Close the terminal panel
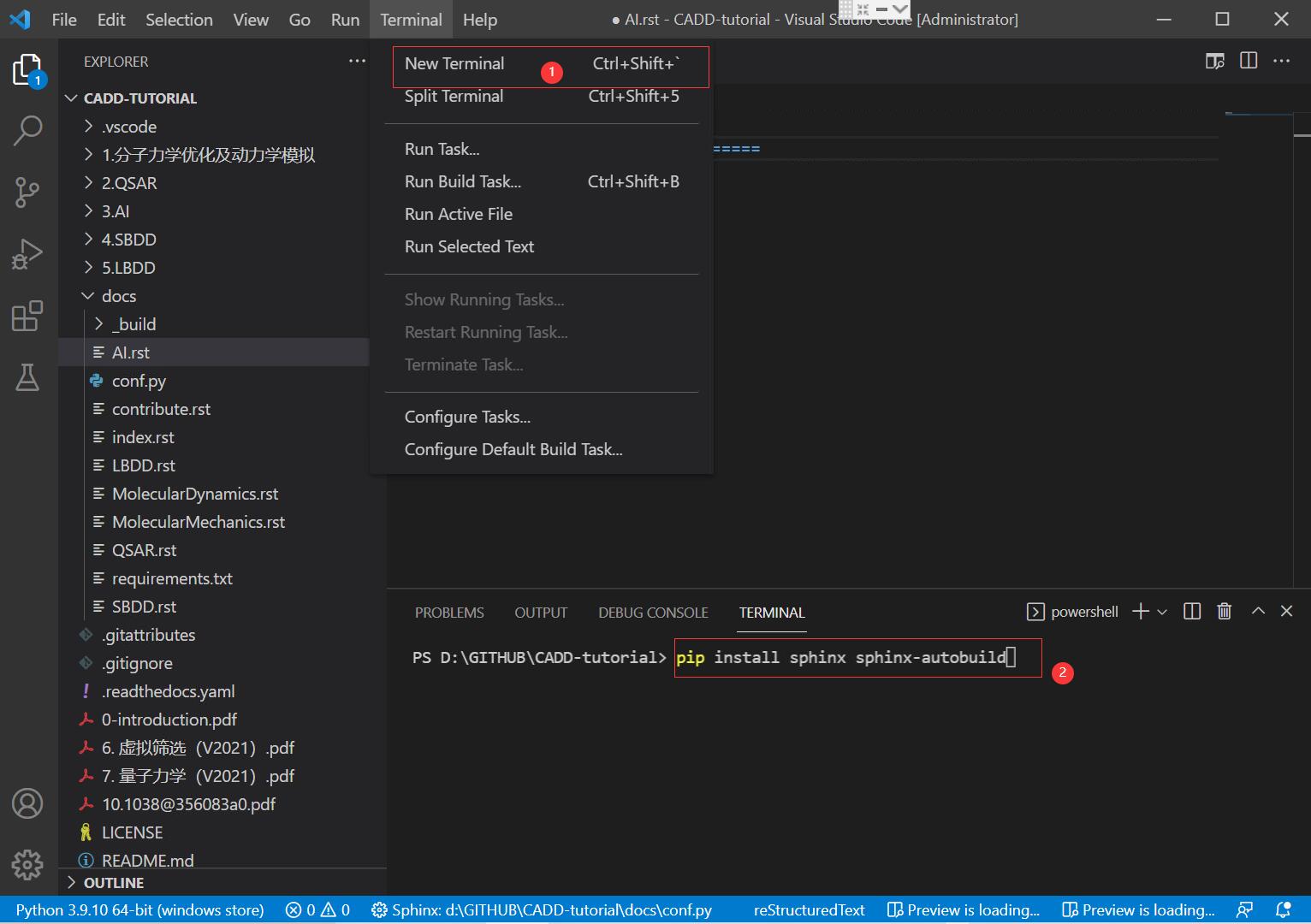The width and height of the screenshot is (1311, 924). click(x=1286, y=611)
